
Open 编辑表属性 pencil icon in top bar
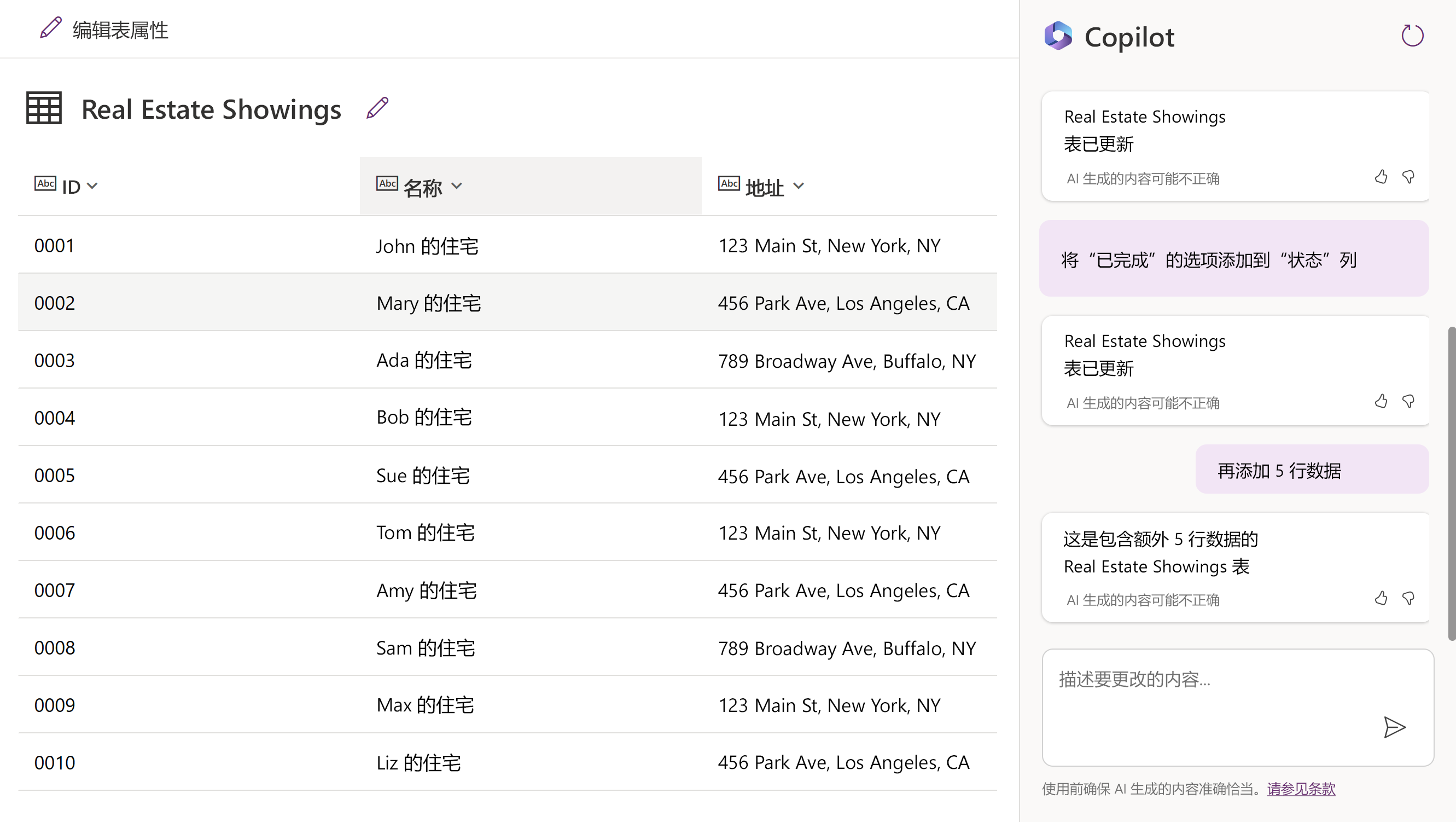tap(50, 28)
